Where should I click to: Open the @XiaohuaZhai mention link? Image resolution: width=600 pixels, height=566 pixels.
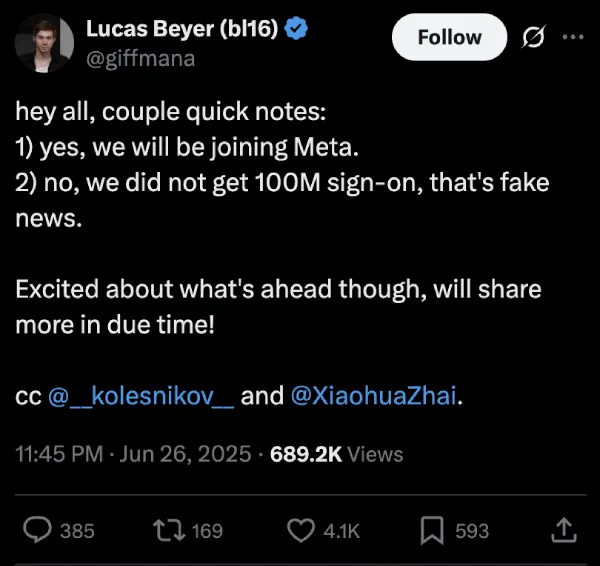(373, 395)
